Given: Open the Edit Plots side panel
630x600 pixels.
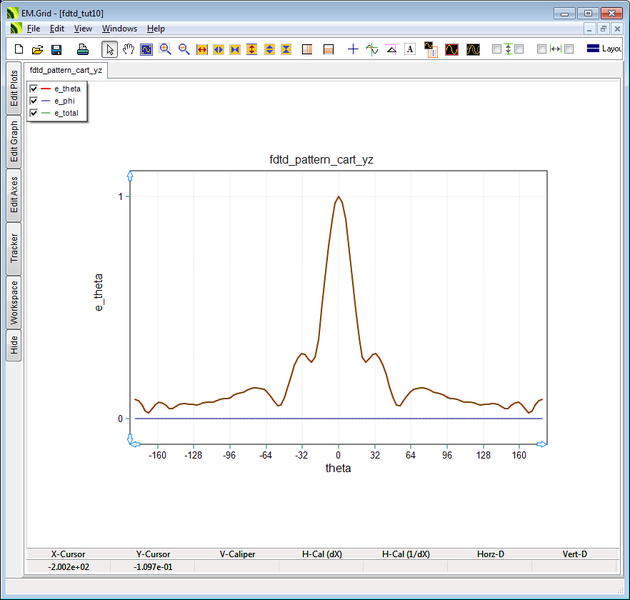Looking at the screenshot, I should [x=14, y=89].
